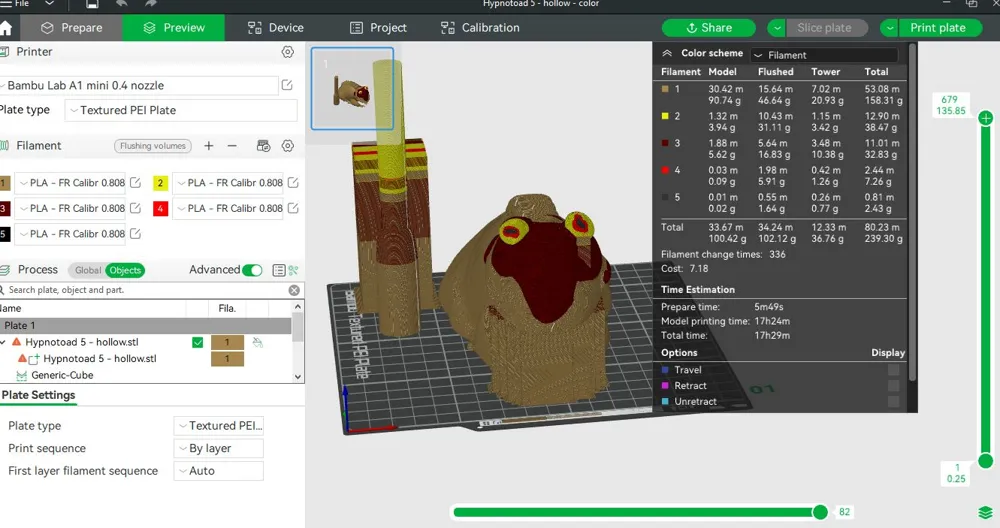Enable Travel display checkbox
This screenshot has height=528, width=1000.
pyautogui.click(x=893, y=370)
